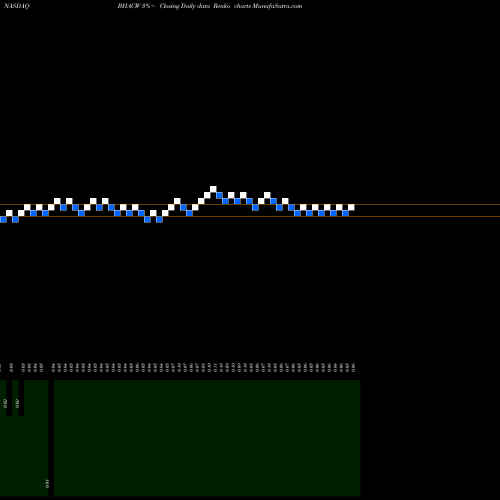
Task: Select the last white Renko brick at the right end
Action: click(351, 207)
